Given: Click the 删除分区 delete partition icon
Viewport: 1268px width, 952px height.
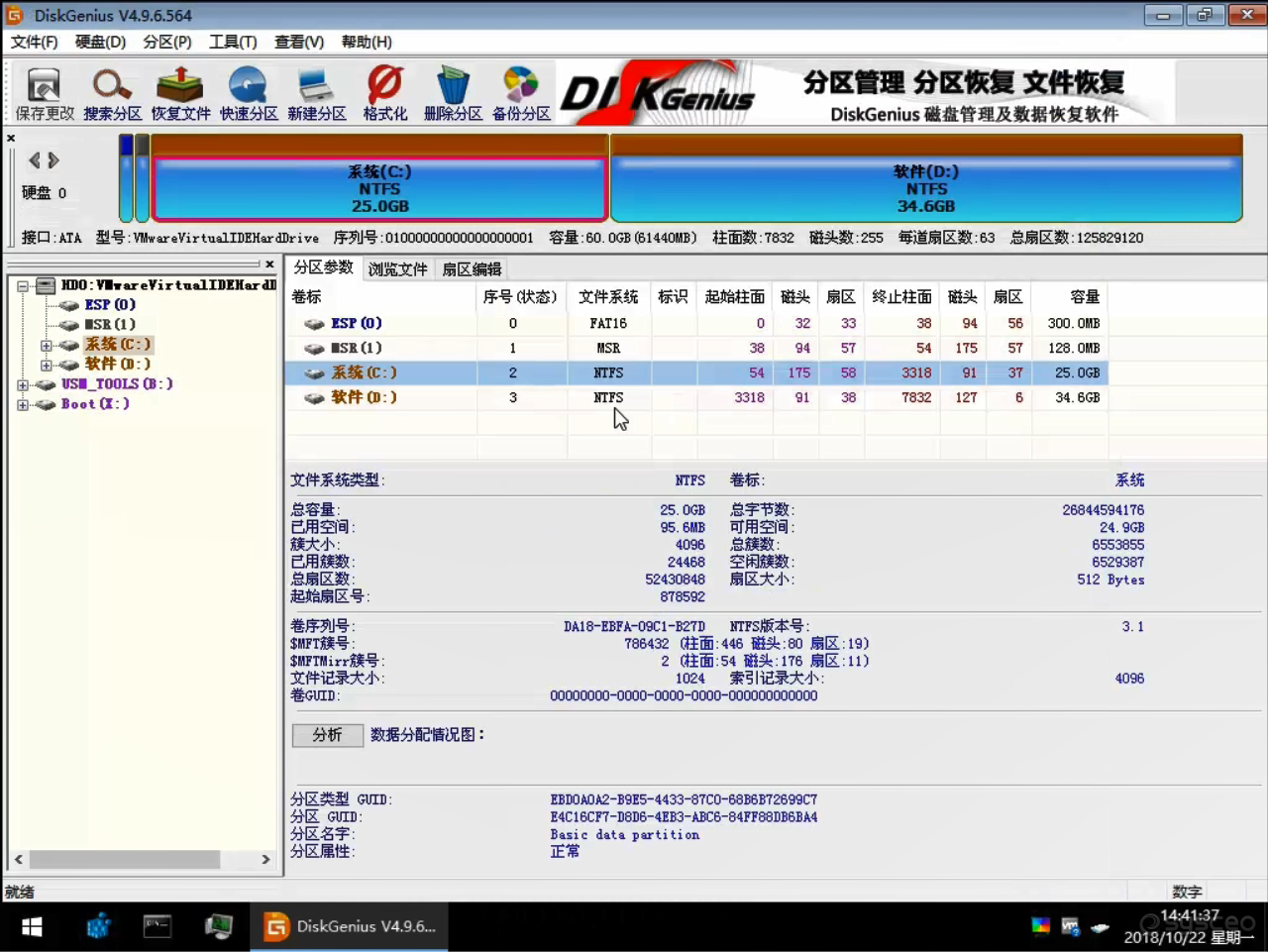Looking at the screenshot, I should pyautogui.click(x=453, y=94).
